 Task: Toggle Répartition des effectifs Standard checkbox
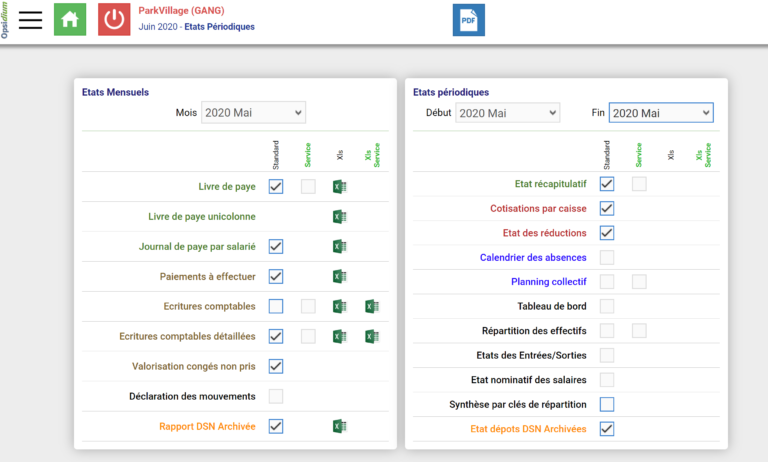pyautogui.click(x=607, y=331)
